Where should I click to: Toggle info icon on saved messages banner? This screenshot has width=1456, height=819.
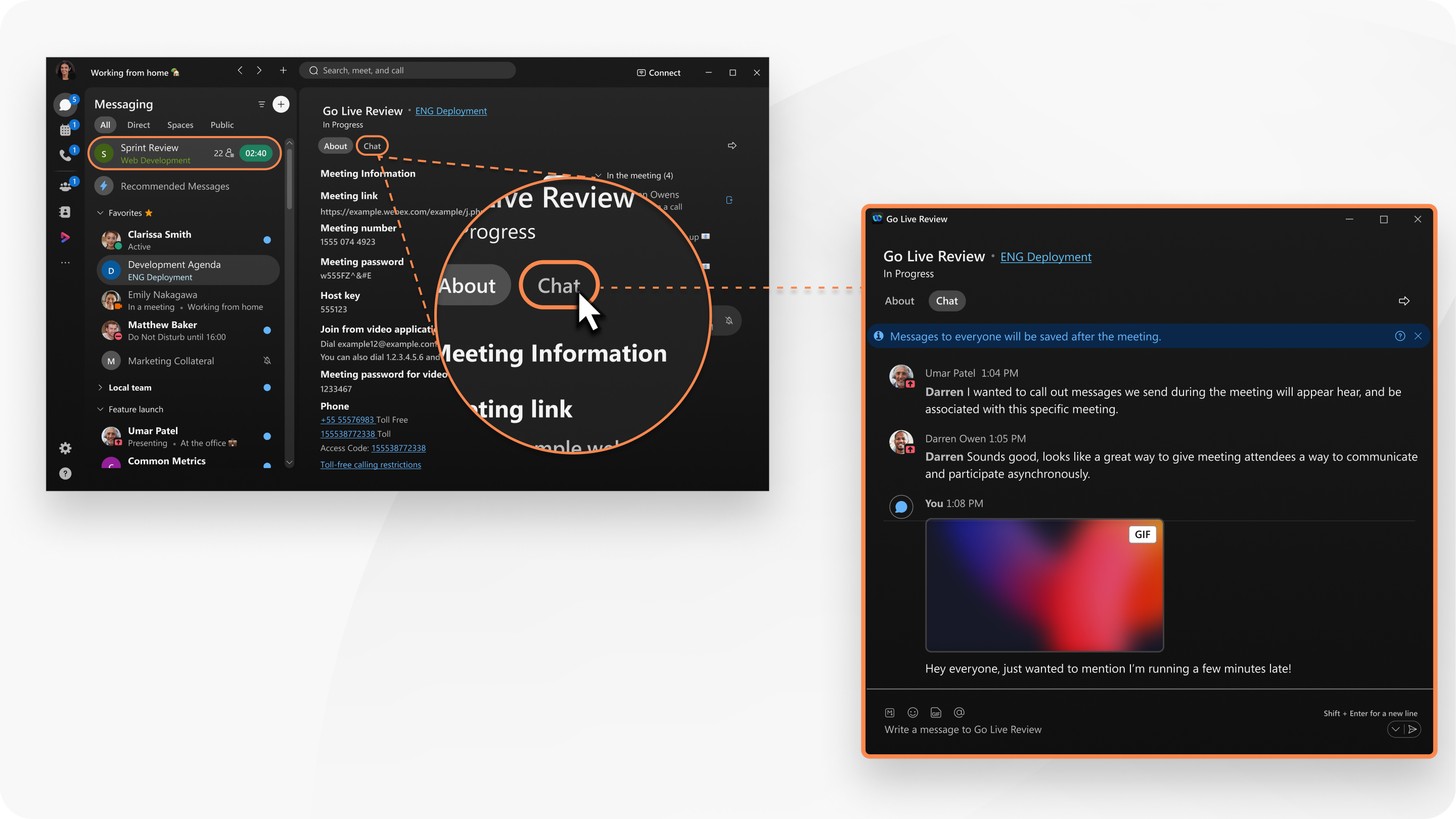click(x=1400, y=335)
